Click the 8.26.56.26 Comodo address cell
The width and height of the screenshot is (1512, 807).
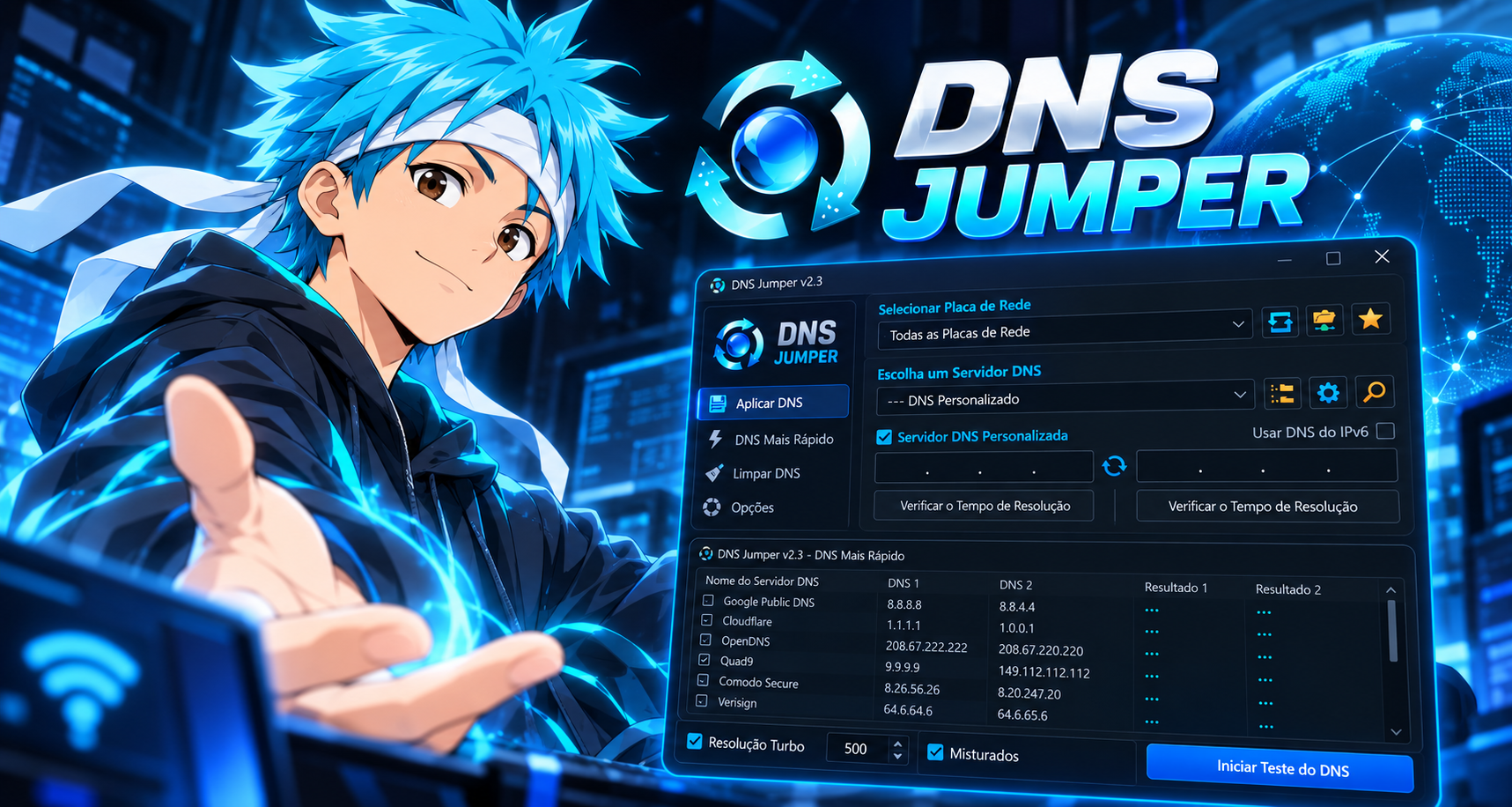tap(911, 689)
